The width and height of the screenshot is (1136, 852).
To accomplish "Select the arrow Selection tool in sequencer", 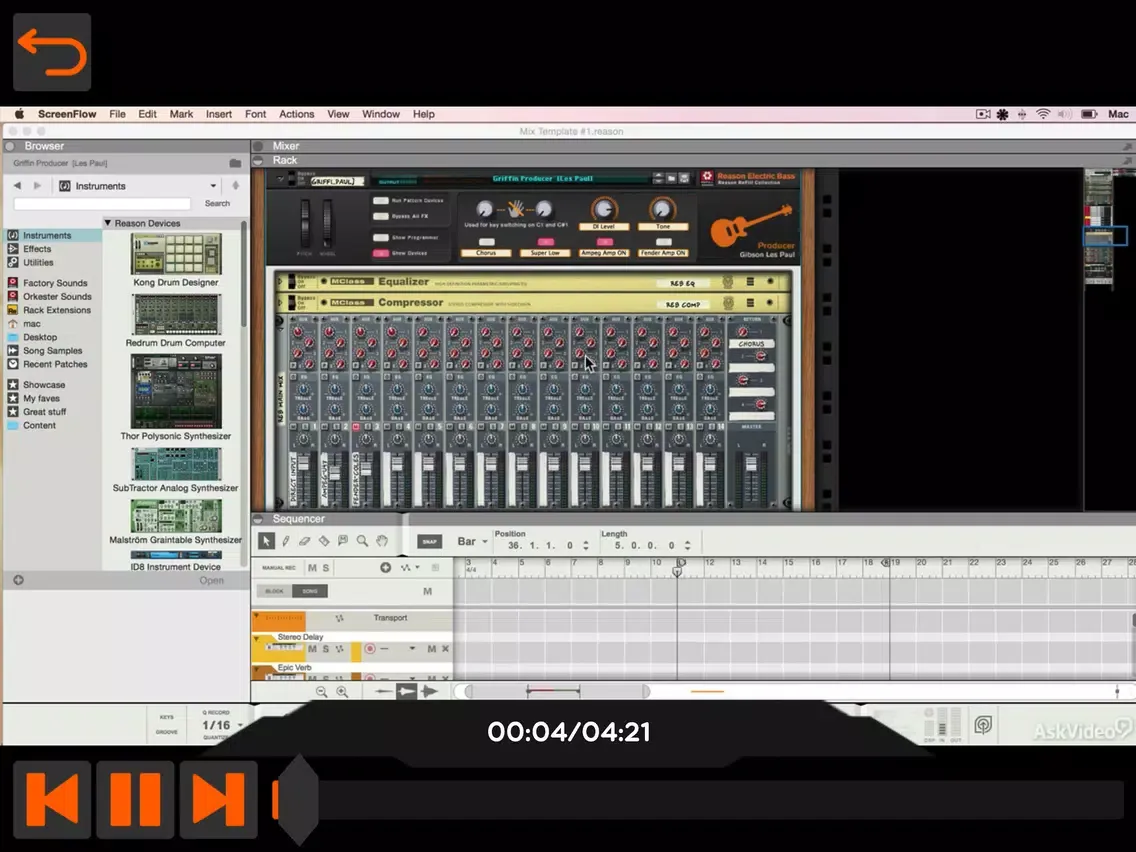I will click(x=266, y=540).
